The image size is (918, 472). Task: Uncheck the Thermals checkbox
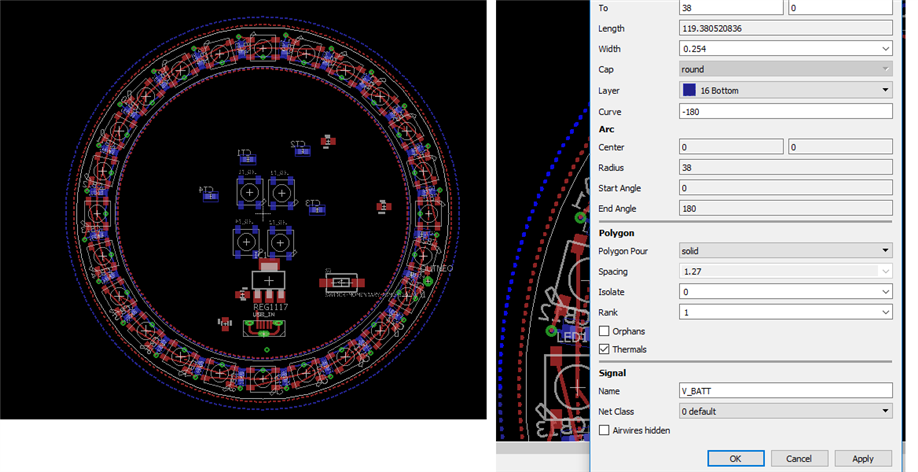[x=604, y=349]
